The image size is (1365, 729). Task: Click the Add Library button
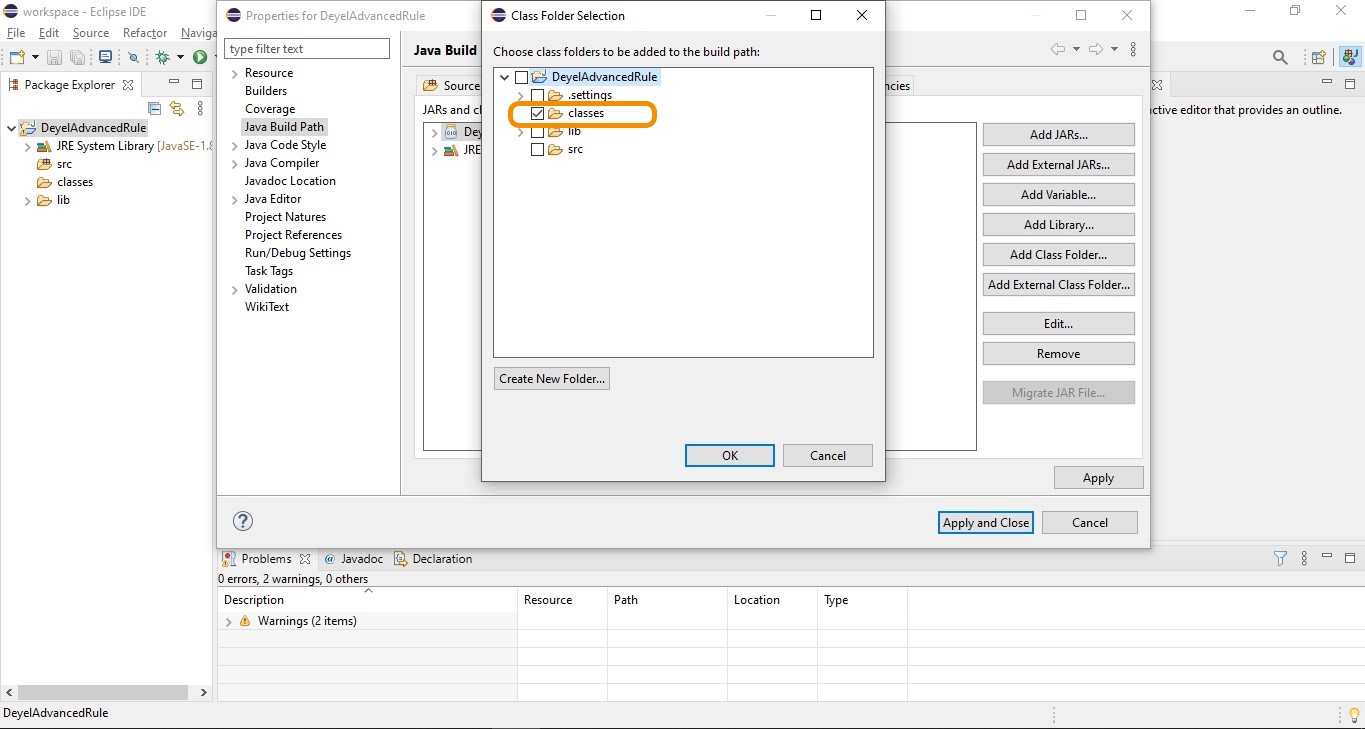1059,224
